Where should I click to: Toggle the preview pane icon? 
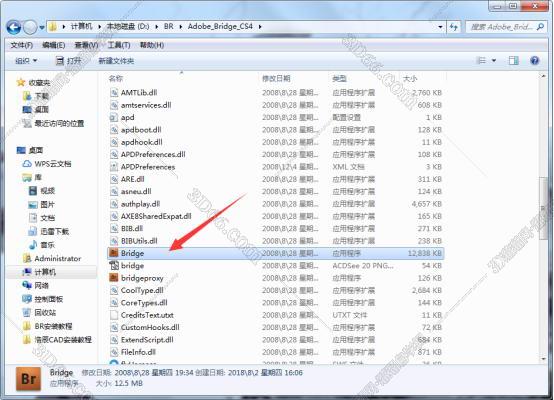pyautogui.click(x=514, y=61)
